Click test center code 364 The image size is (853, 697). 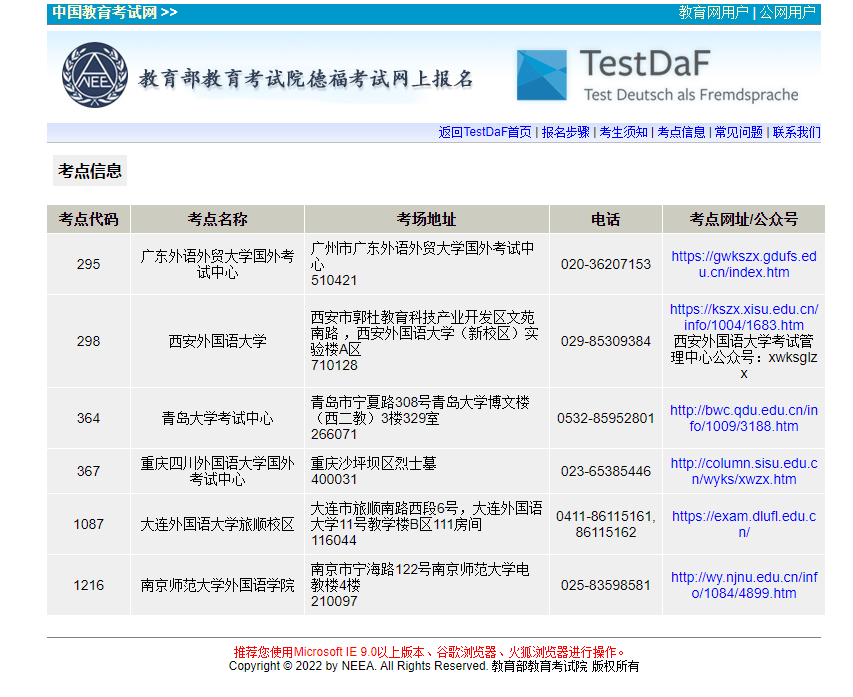tap(89, 418)
